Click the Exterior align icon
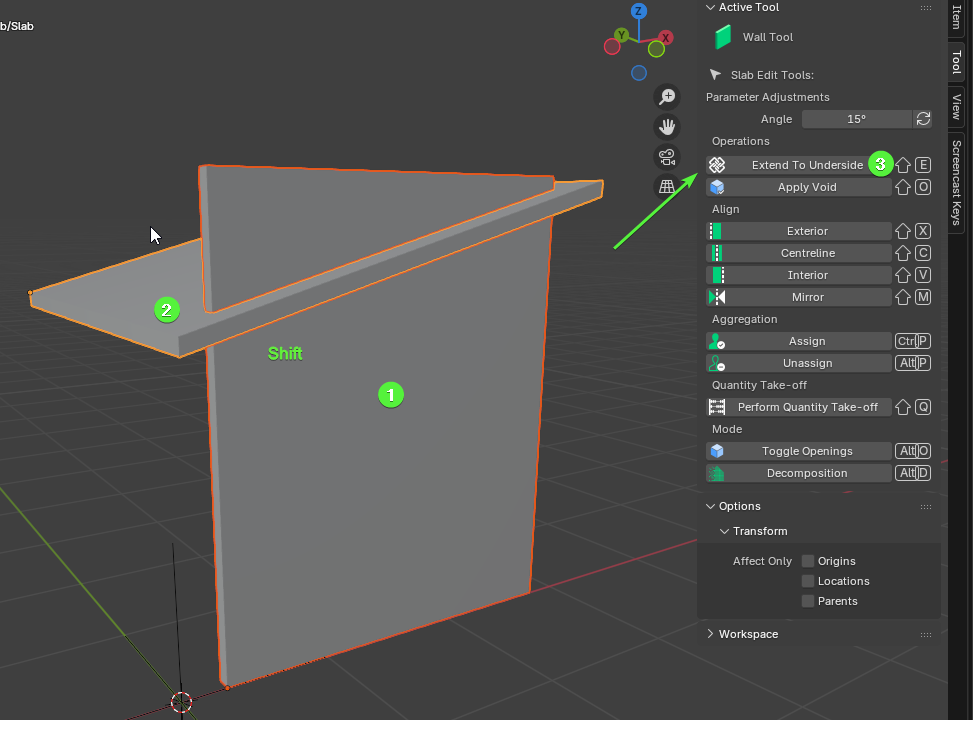The height and width of the screenshot is (750, 973). pos(715,231)
